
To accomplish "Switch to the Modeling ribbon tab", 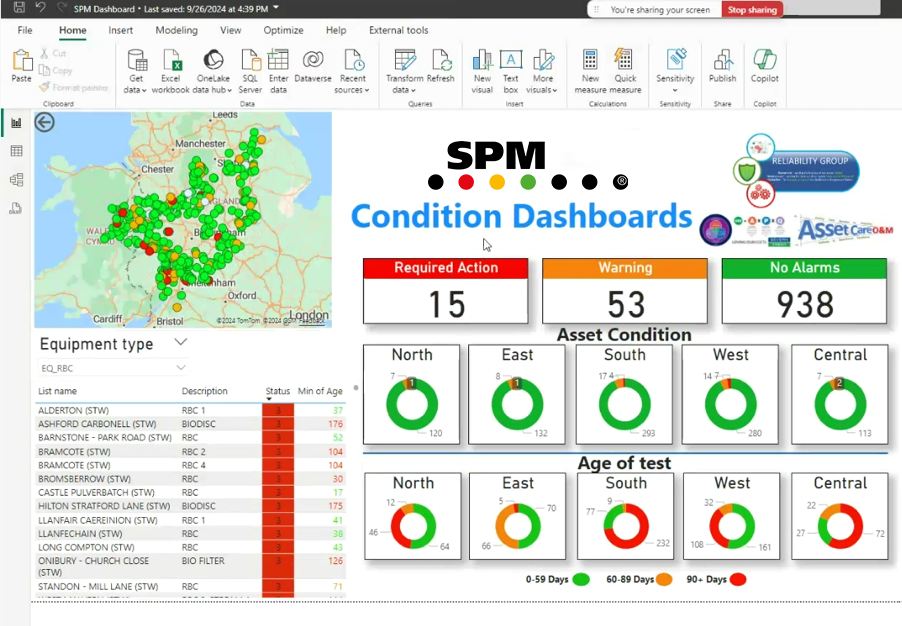I will tap(176, 30).
